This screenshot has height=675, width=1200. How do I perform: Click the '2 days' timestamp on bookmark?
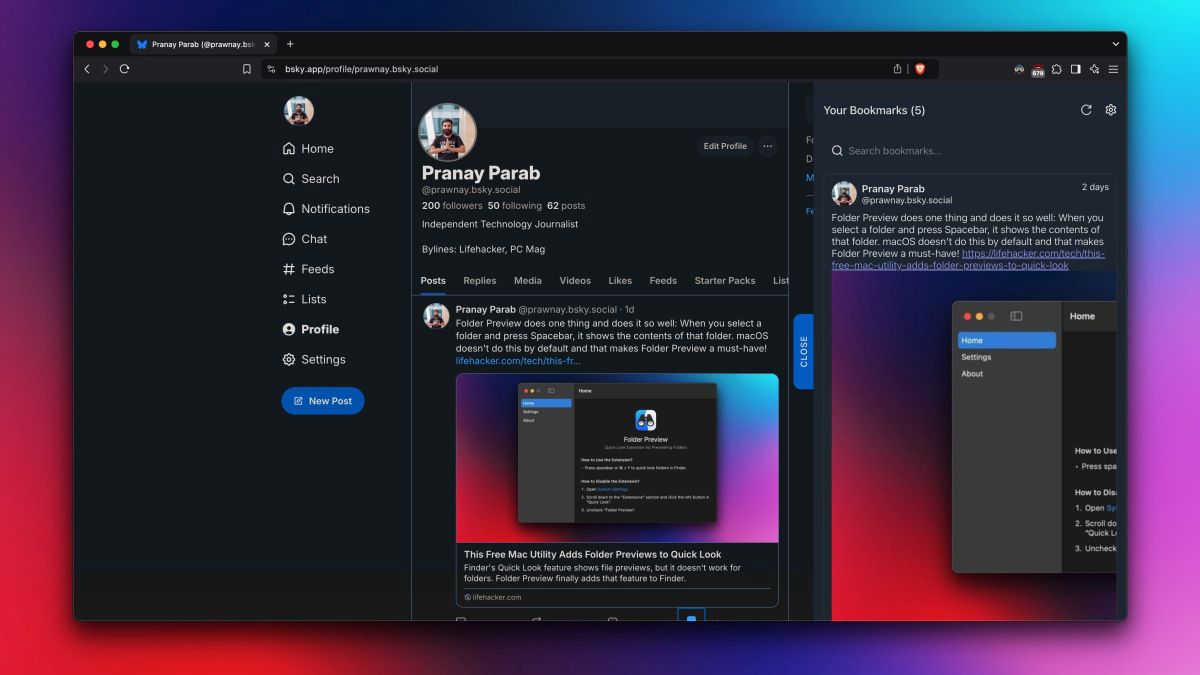coord(1095,187)
